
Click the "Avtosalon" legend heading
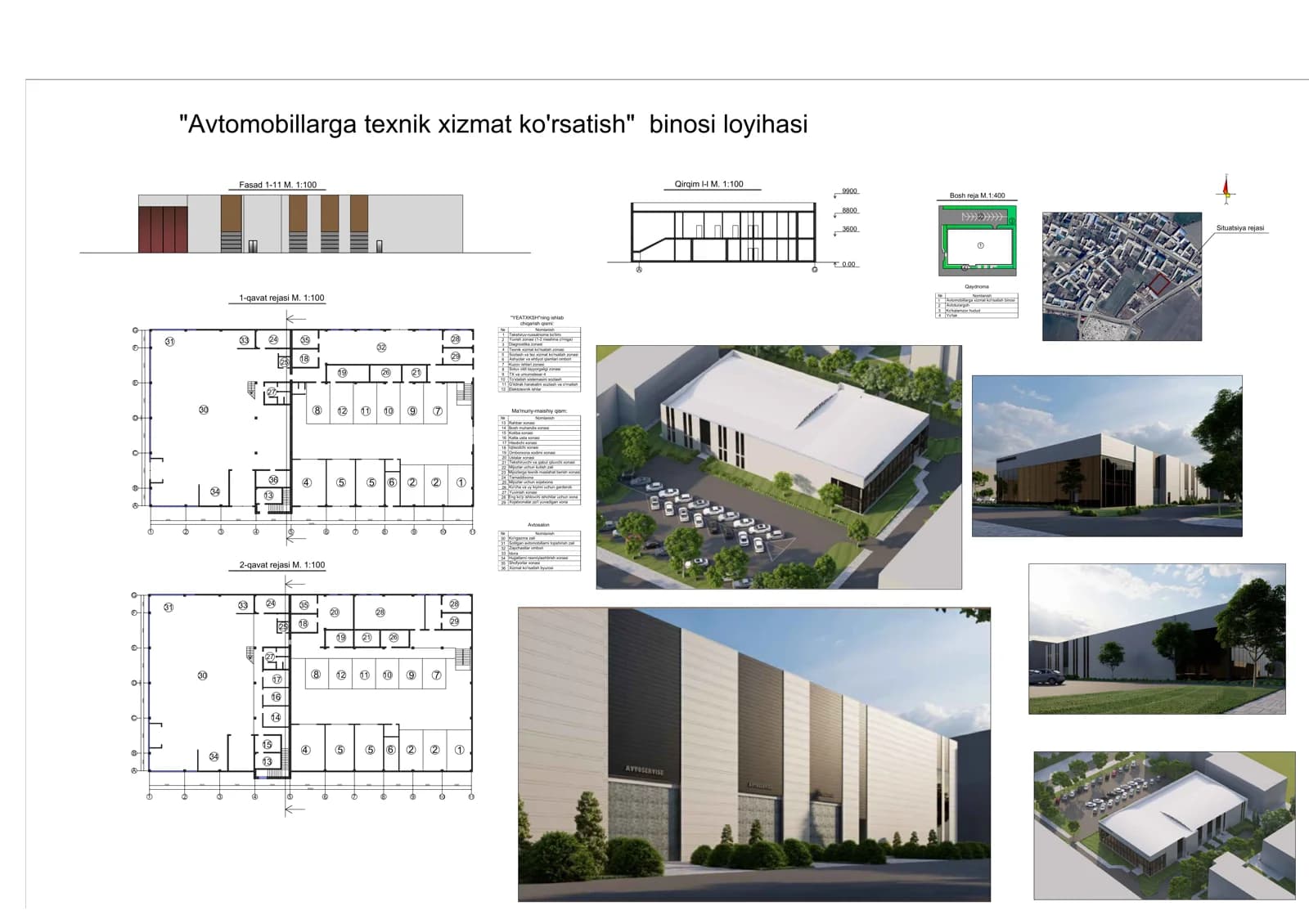click(538, 525)
